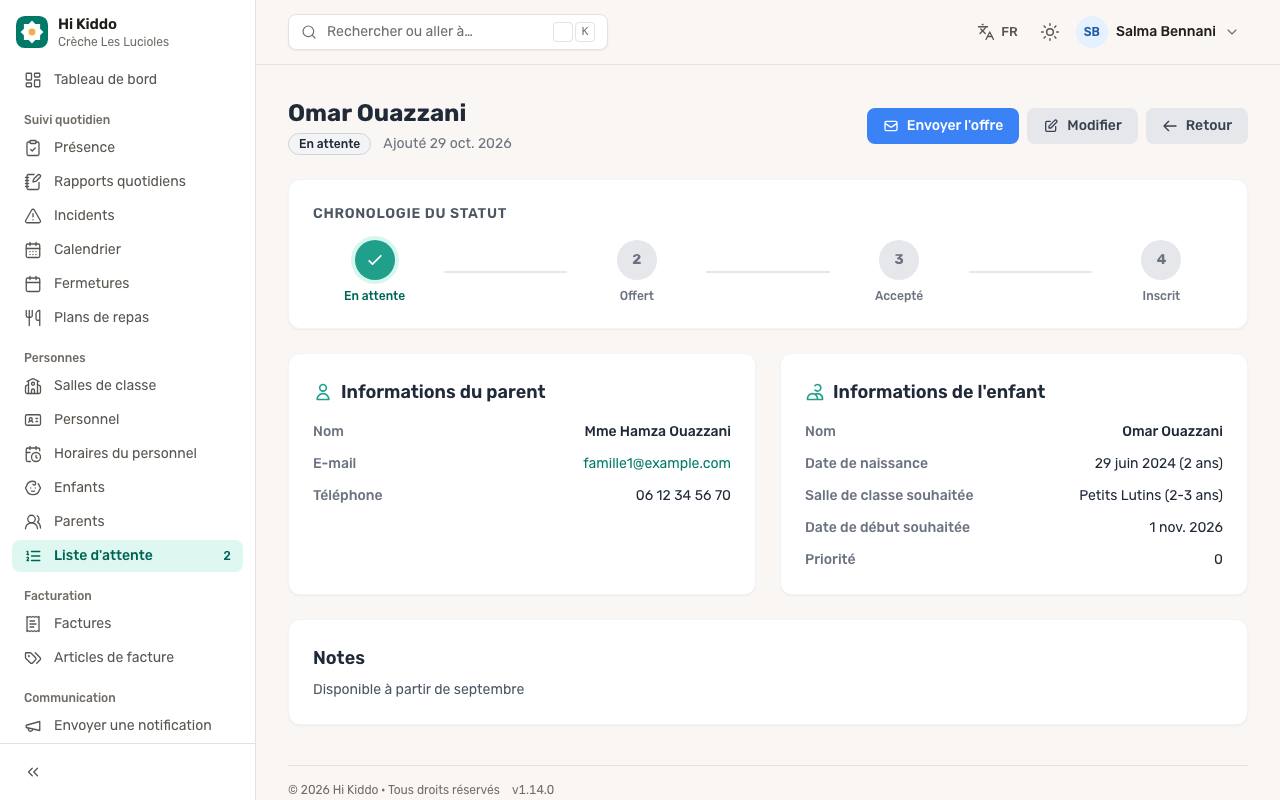
Task: Click the Envoyer une notification megaphone icon
Action: point(33,726)
